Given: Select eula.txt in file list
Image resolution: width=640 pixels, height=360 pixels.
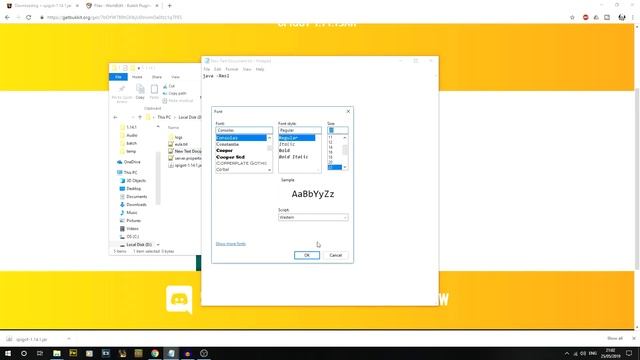Looking at the screenshot, I should (x=178, y=144).
